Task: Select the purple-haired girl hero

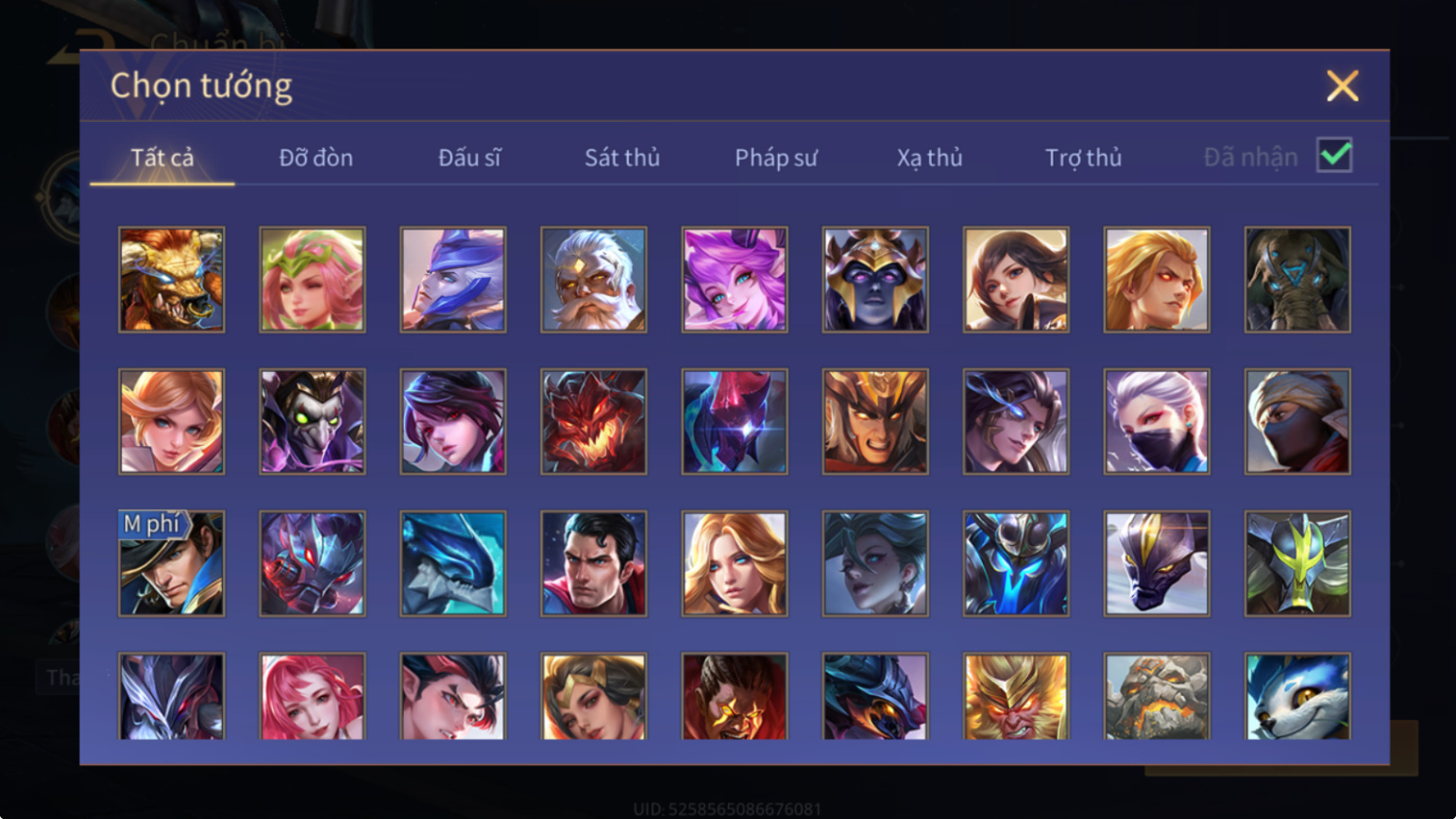Action: (x=735, y=280)
